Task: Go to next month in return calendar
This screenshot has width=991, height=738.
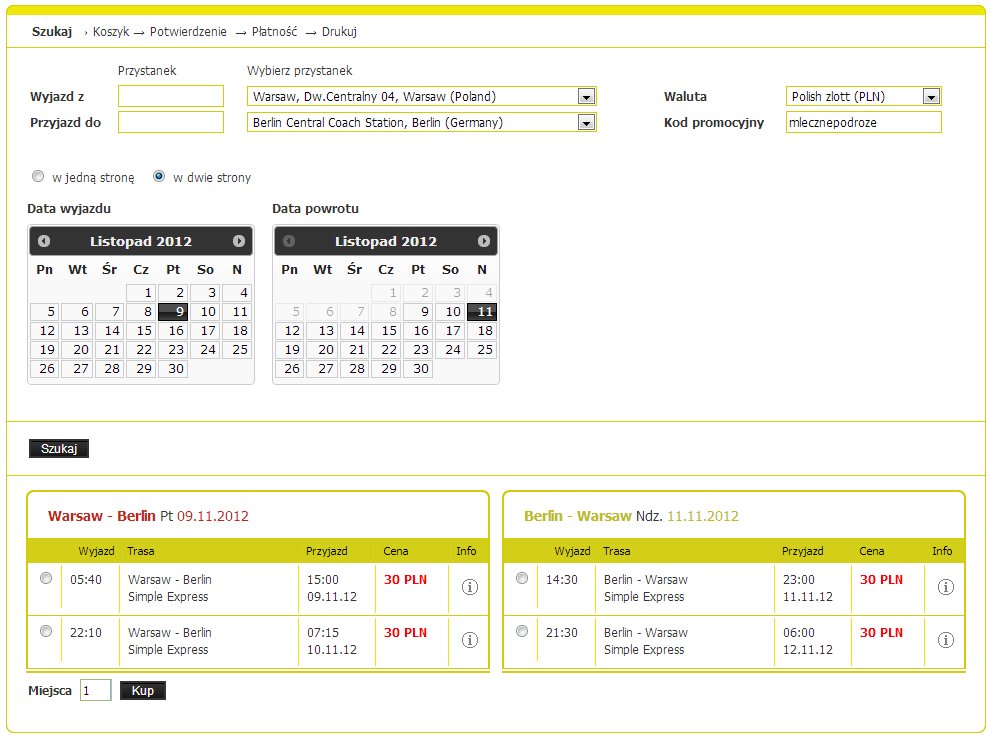Action: pos(484,241)
